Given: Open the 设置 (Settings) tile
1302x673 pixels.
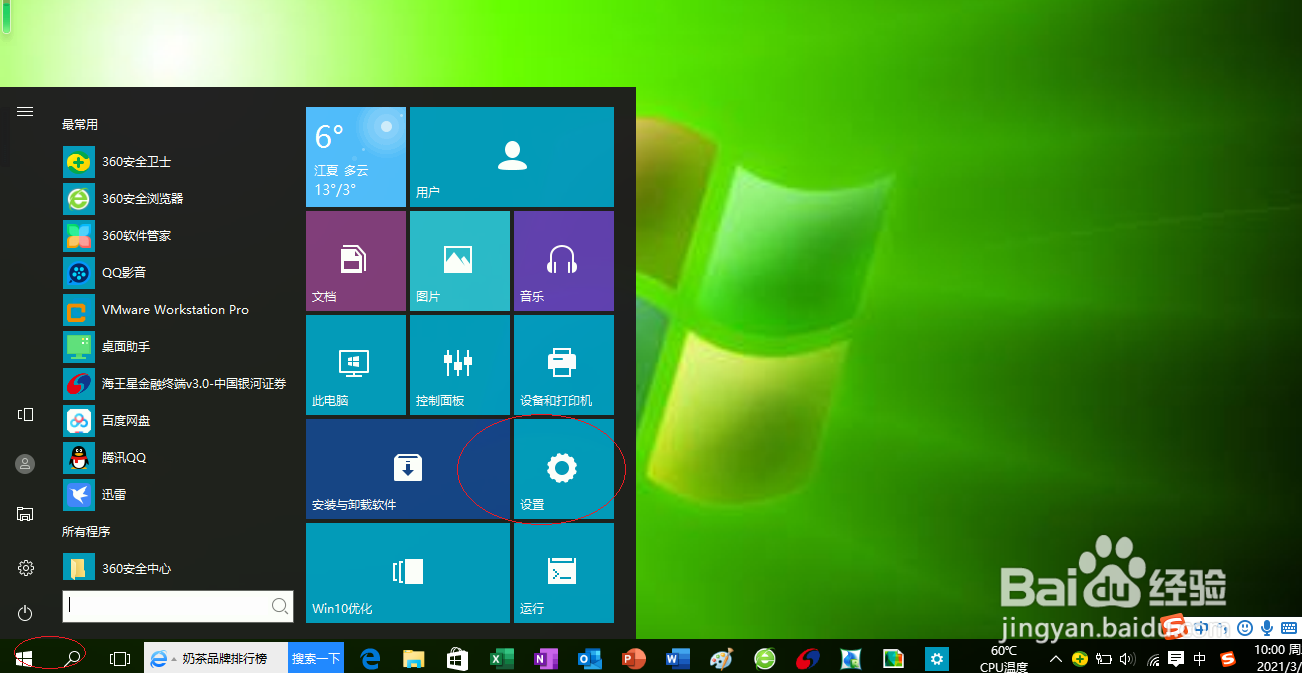Looking at the screenshot, I should [562, 470].
